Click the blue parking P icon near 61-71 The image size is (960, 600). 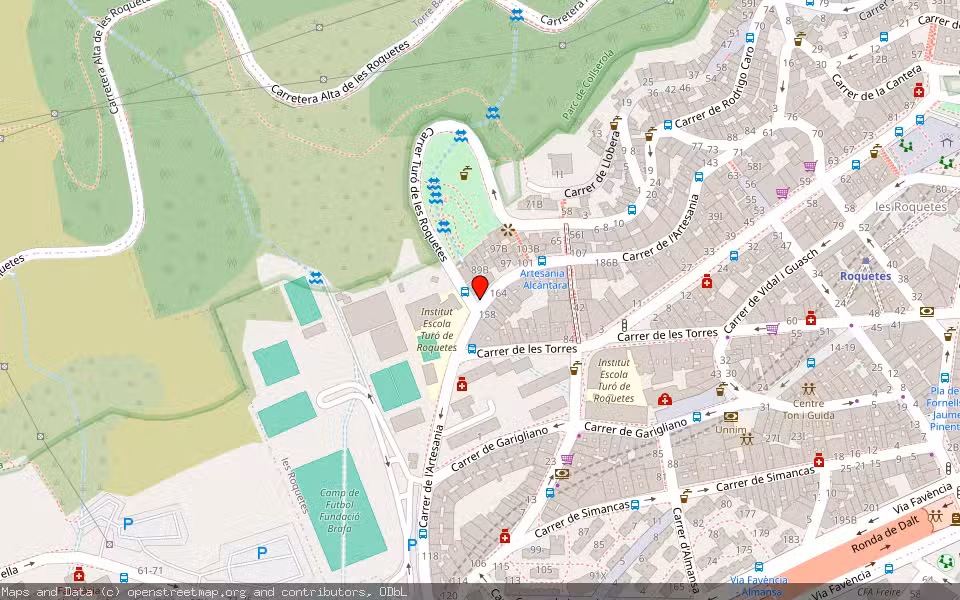coord(127,522)
